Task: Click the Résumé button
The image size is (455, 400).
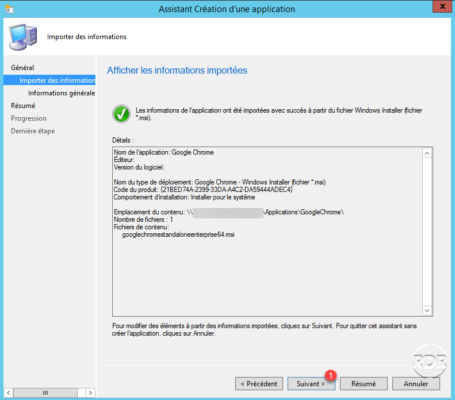Action: click(364, 384)
